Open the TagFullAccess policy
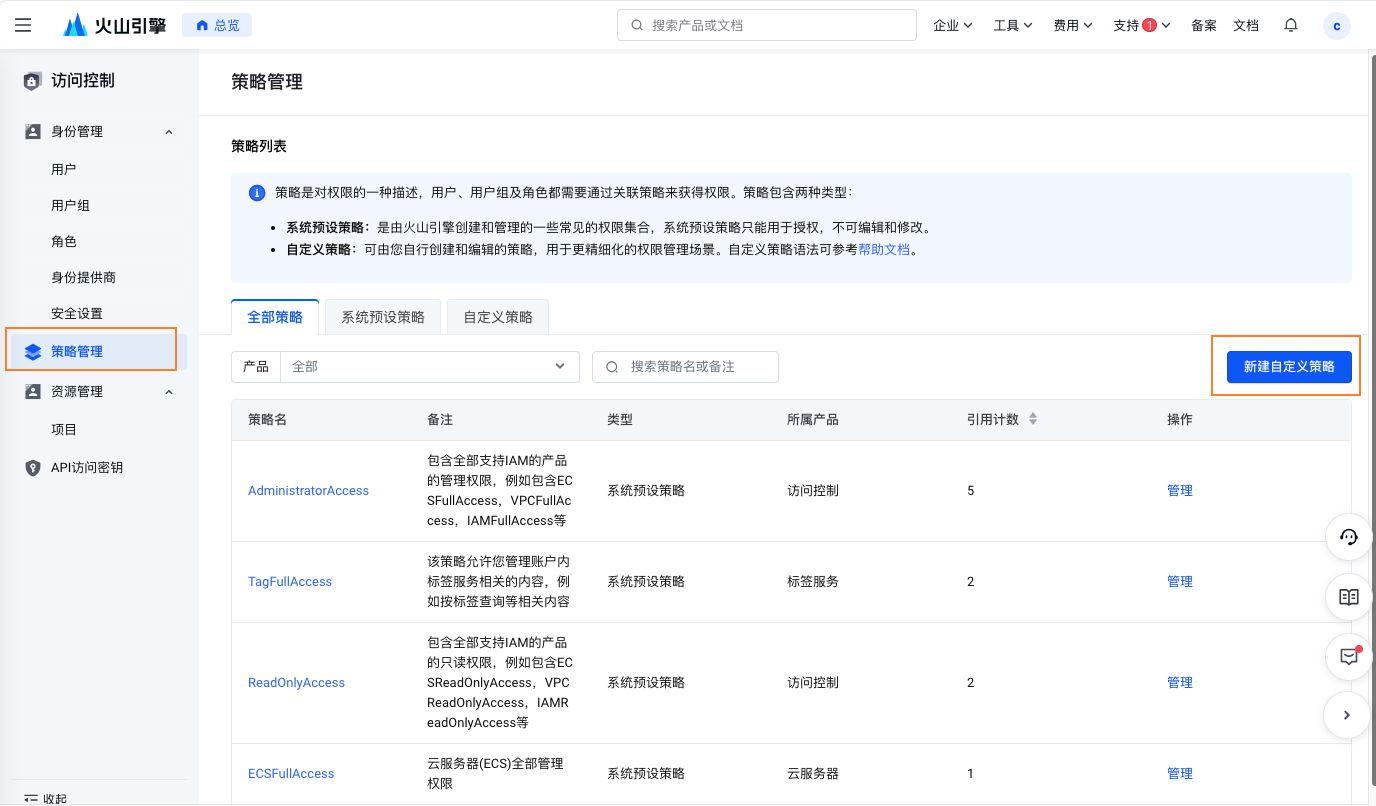 (x=290, y=582)
